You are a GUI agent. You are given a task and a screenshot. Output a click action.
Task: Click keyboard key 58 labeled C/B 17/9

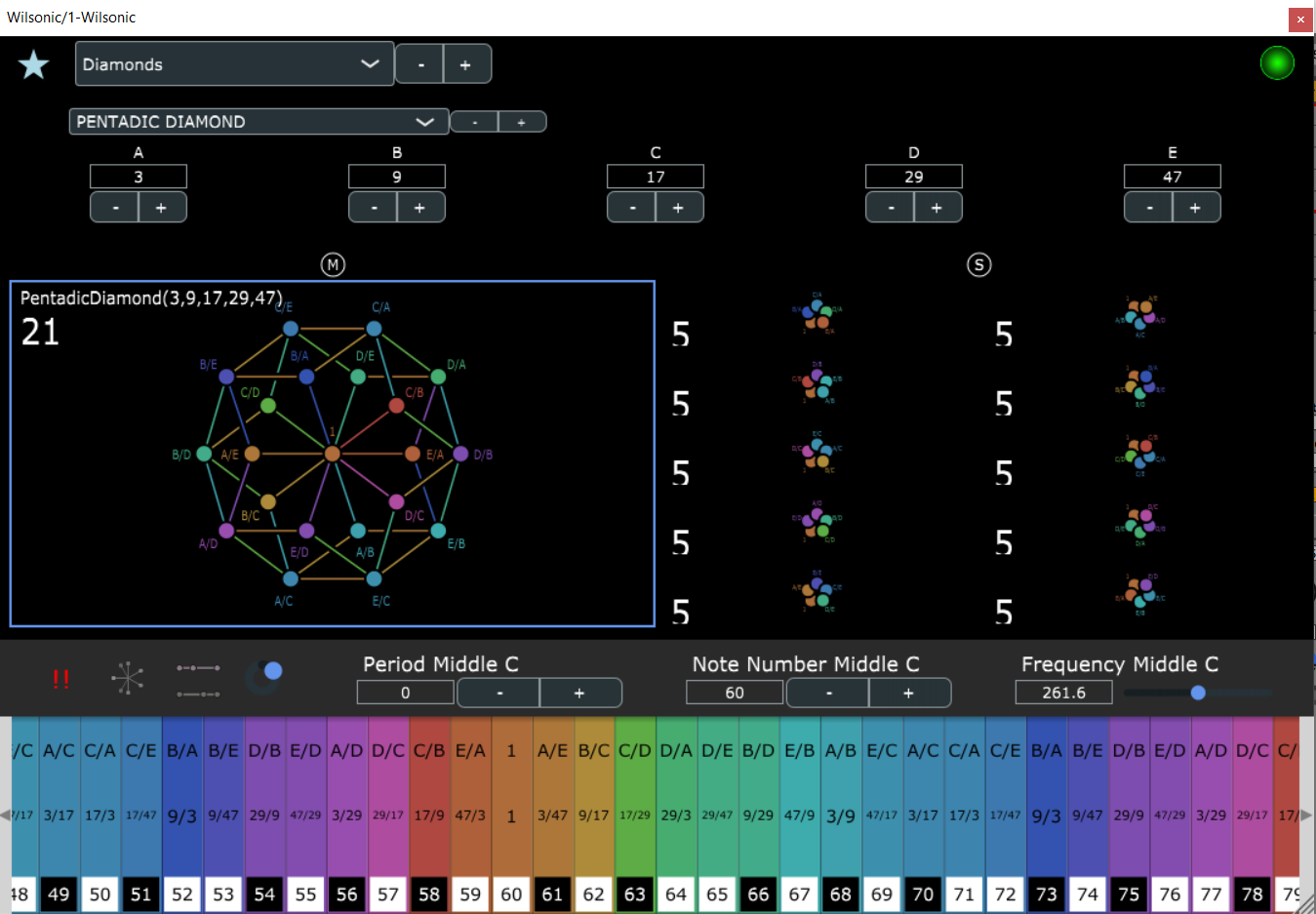pyautogui.click(x=429, y=815)
